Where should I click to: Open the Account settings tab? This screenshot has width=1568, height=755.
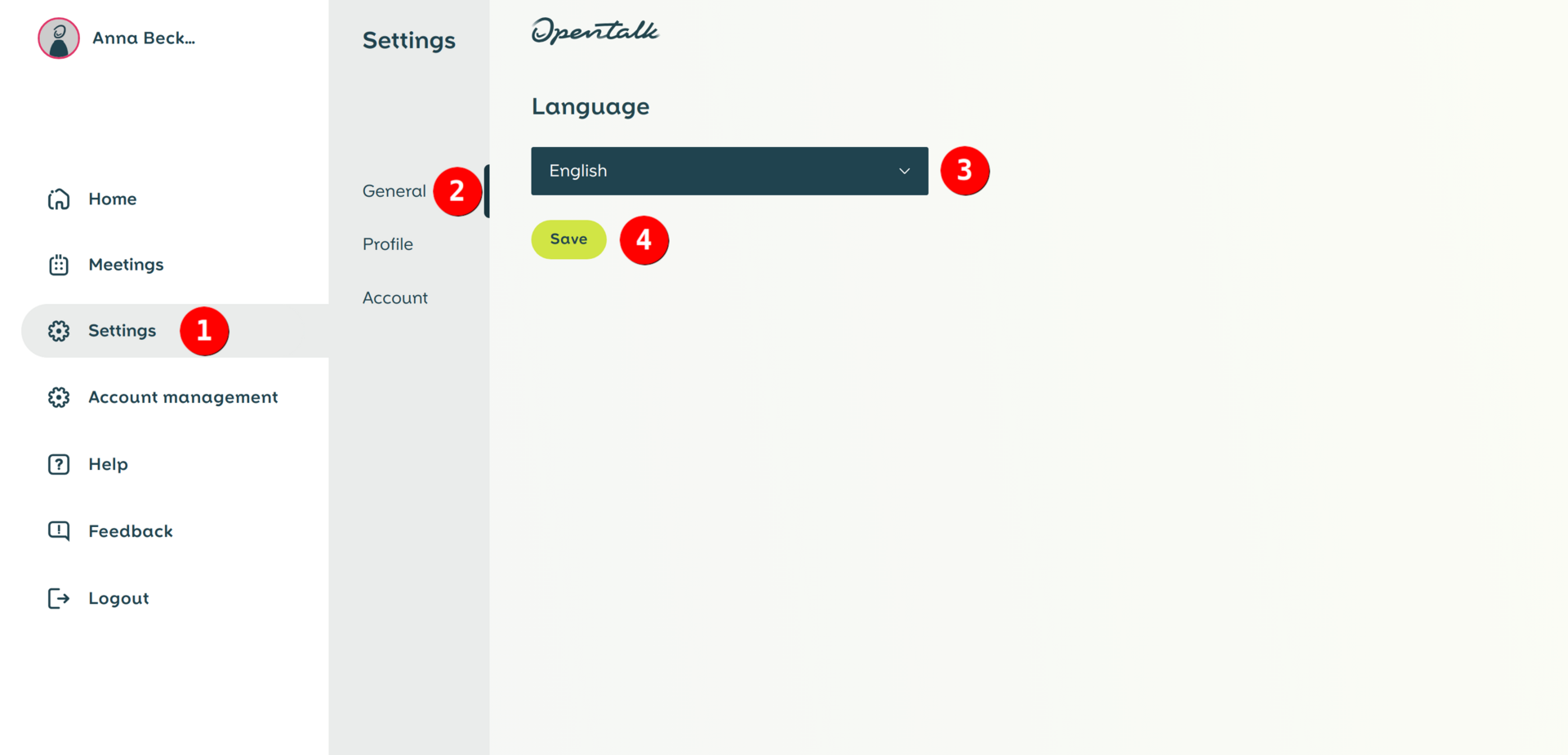[x=394, y=297]
